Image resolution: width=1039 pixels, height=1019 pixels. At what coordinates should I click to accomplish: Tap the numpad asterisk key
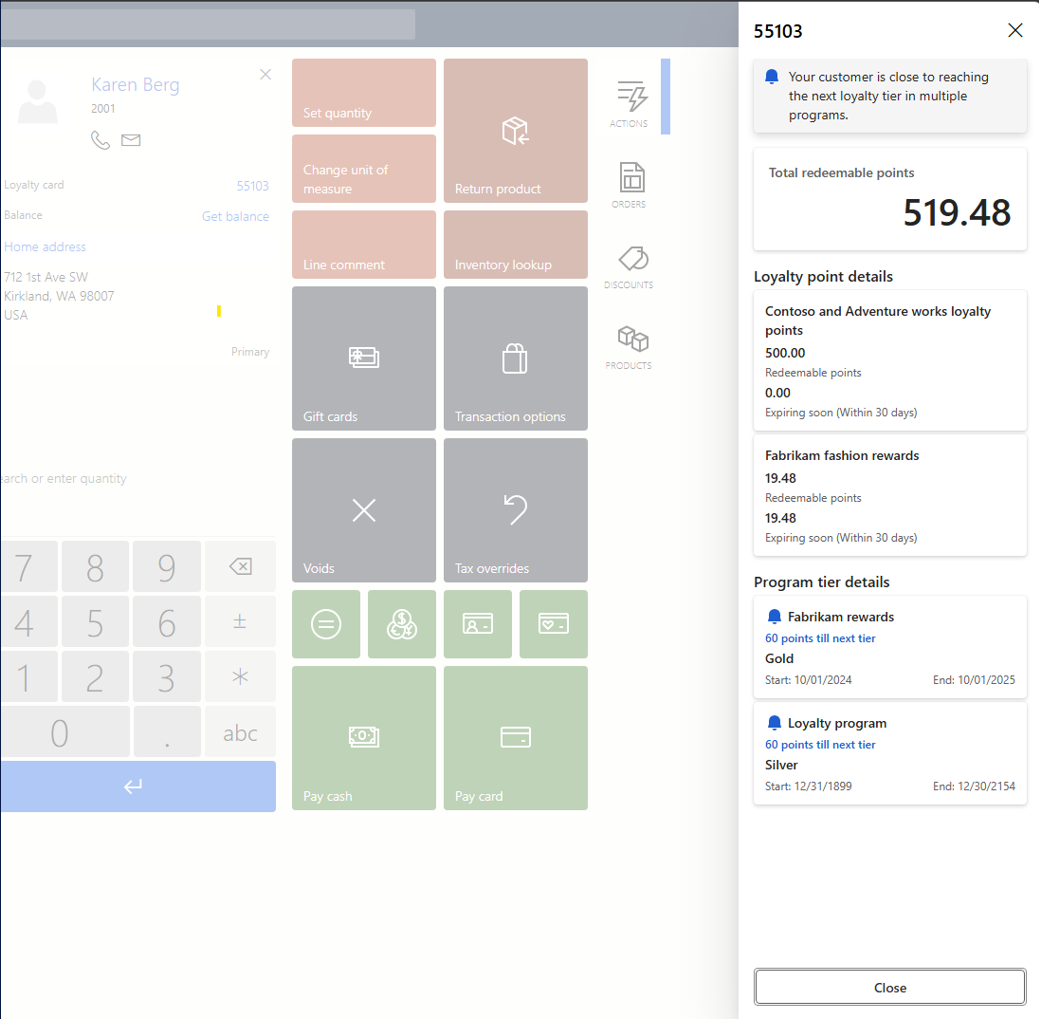pyautogui.click(x=240, y=676)
